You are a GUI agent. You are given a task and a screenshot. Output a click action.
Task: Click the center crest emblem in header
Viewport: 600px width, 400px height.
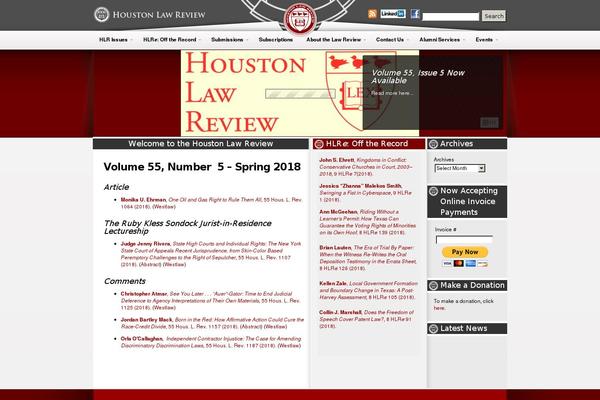pyautogui.click(x=300, y=18)
